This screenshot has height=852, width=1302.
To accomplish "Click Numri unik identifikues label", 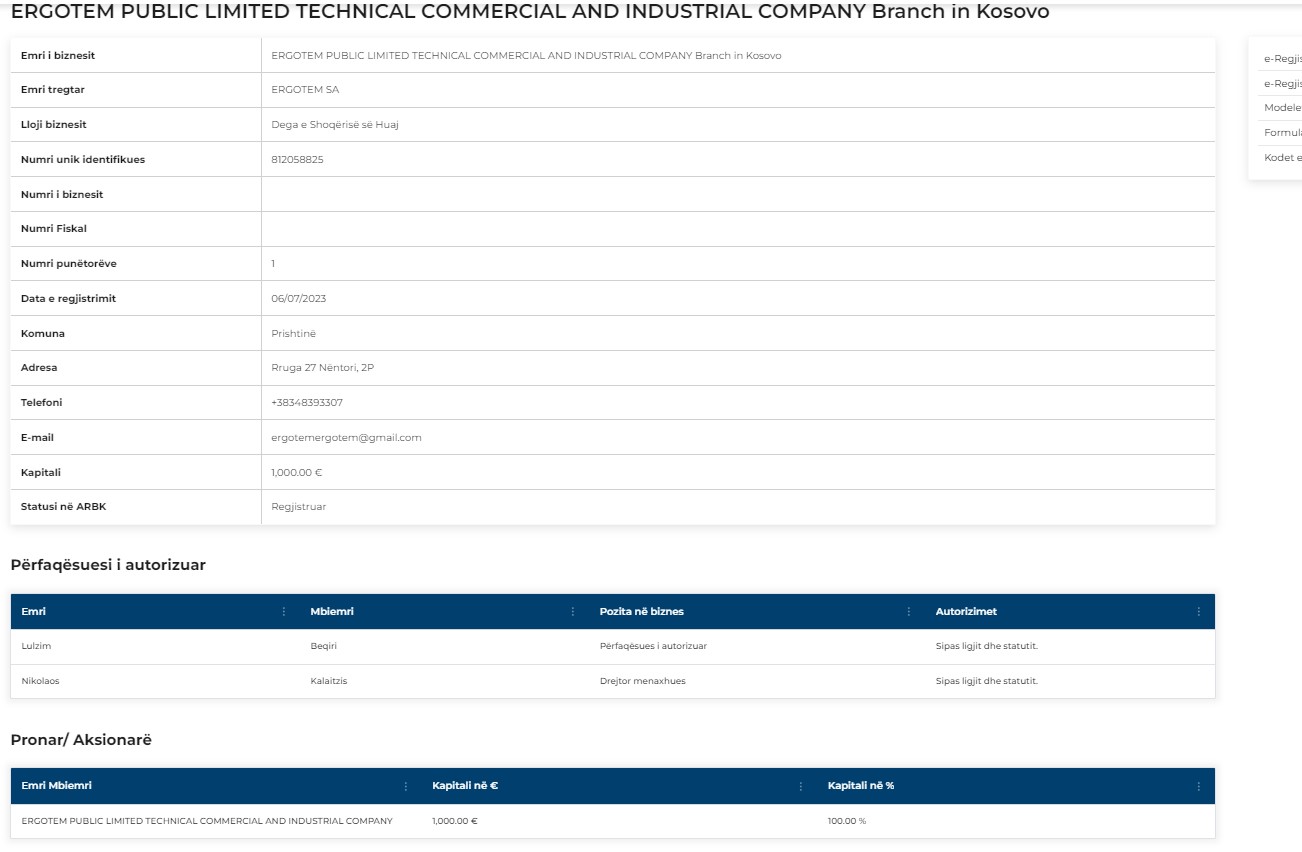I will (x=83, y=160).
